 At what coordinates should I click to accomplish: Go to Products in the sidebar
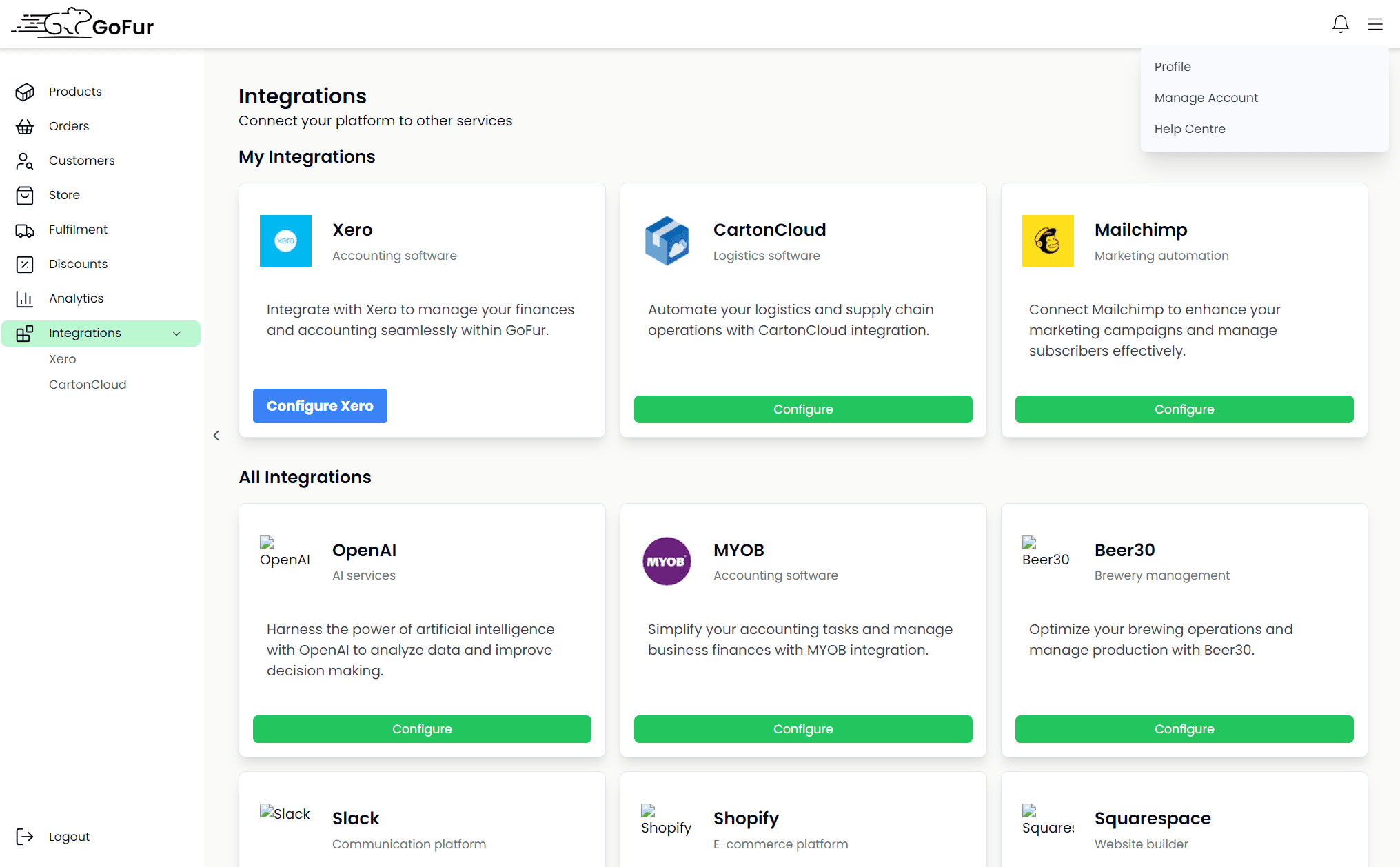(x=75, y=92)
